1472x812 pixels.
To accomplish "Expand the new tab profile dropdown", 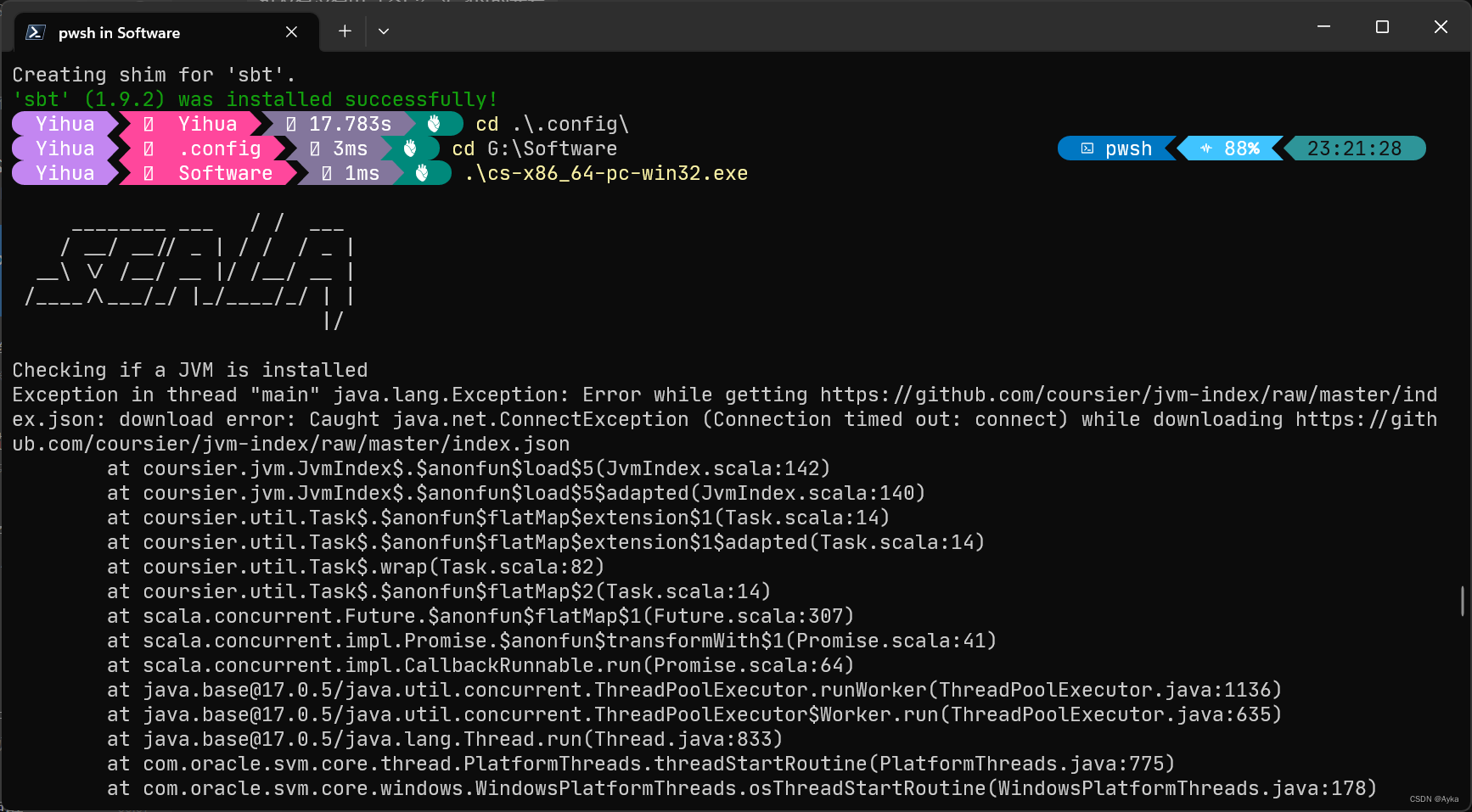I will coord(384,31).
